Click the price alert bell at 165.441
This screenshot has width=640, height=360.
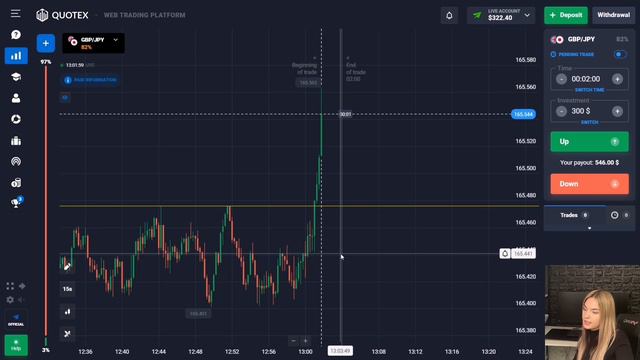click(x=505, y=254)
